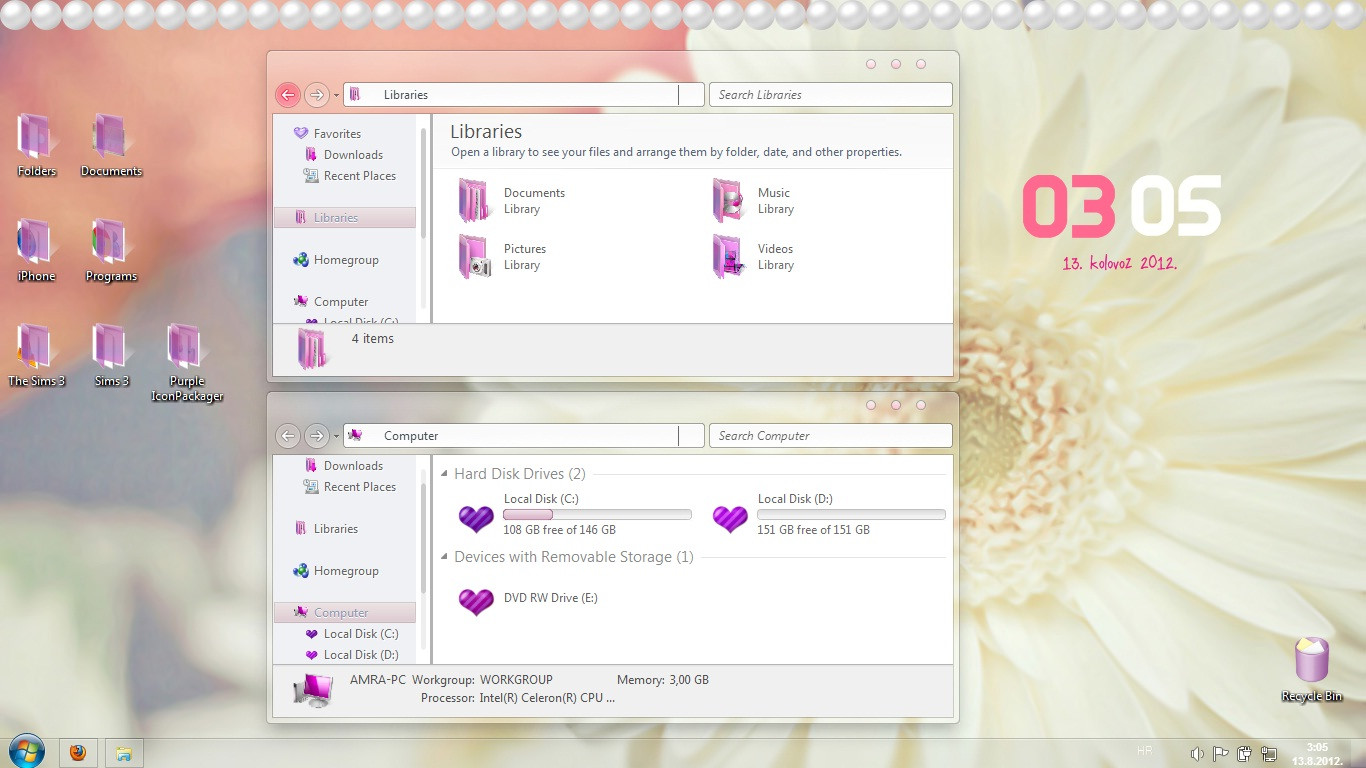This screenshot has width=1366, height=768.
Task: Click '108 GB free of 146 GB' text
Action: 559,530
